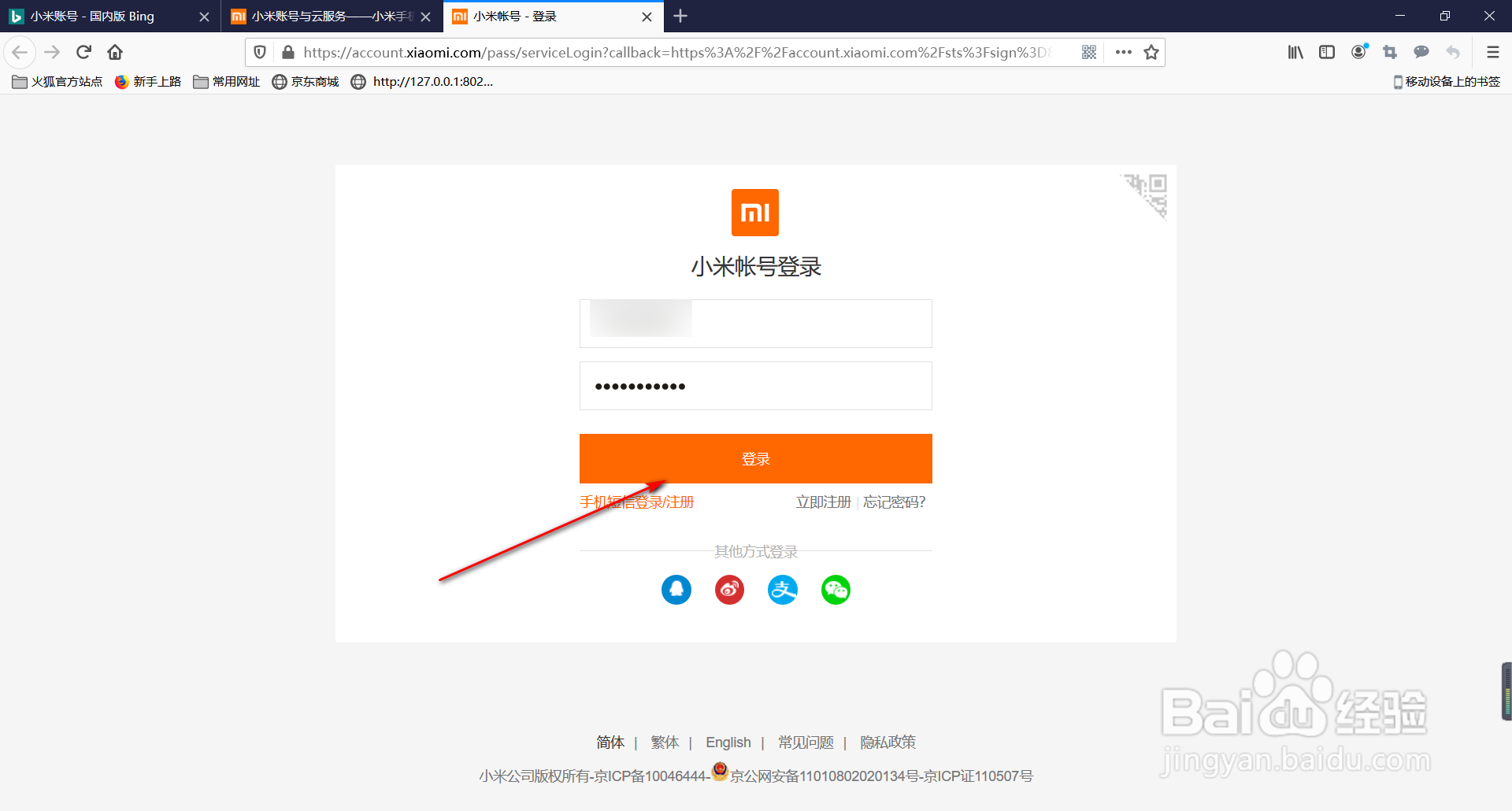Screen dimensions: 1512x811
Task: Open page actions three-dots menu
Action: coord(1124,53)
